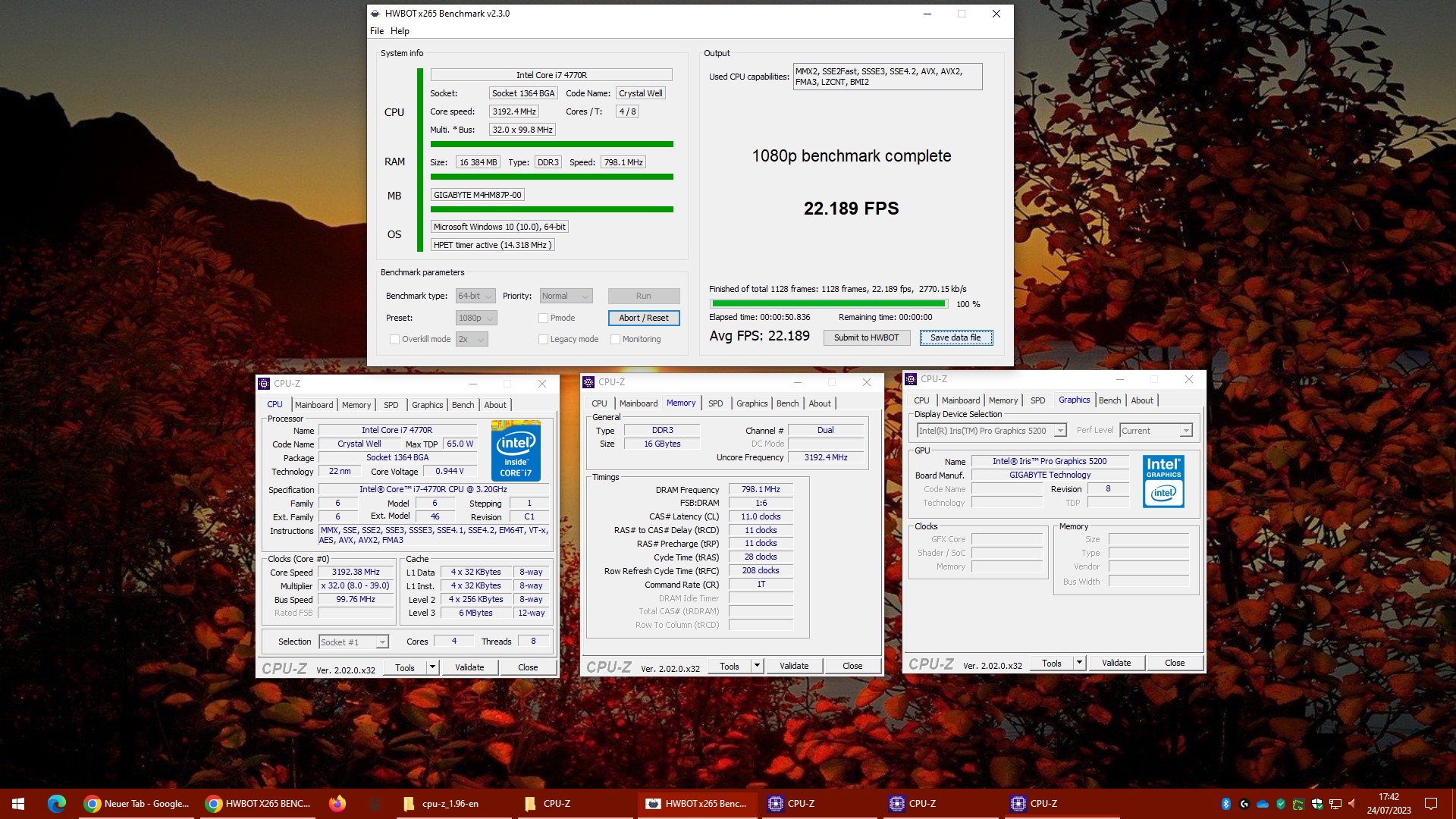
Task: Open cpu-z_1.96-en folder in taskbar
Action: click(453, 804)
